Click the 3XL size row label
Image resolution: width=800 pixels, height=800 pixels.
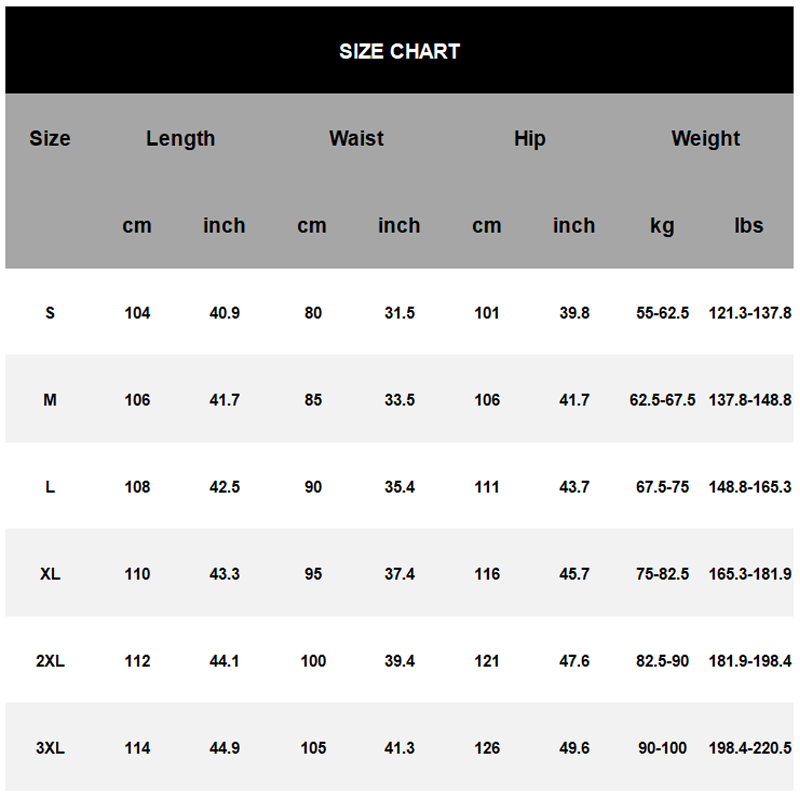point(50,748)
